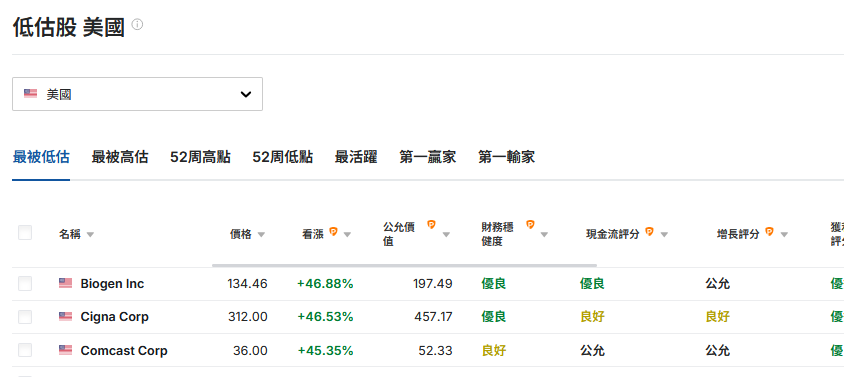This screenshot has height=377, width=863.
Task: Click the pro badge icon on 財務穩健度 column
Action: tap(530, 224)
